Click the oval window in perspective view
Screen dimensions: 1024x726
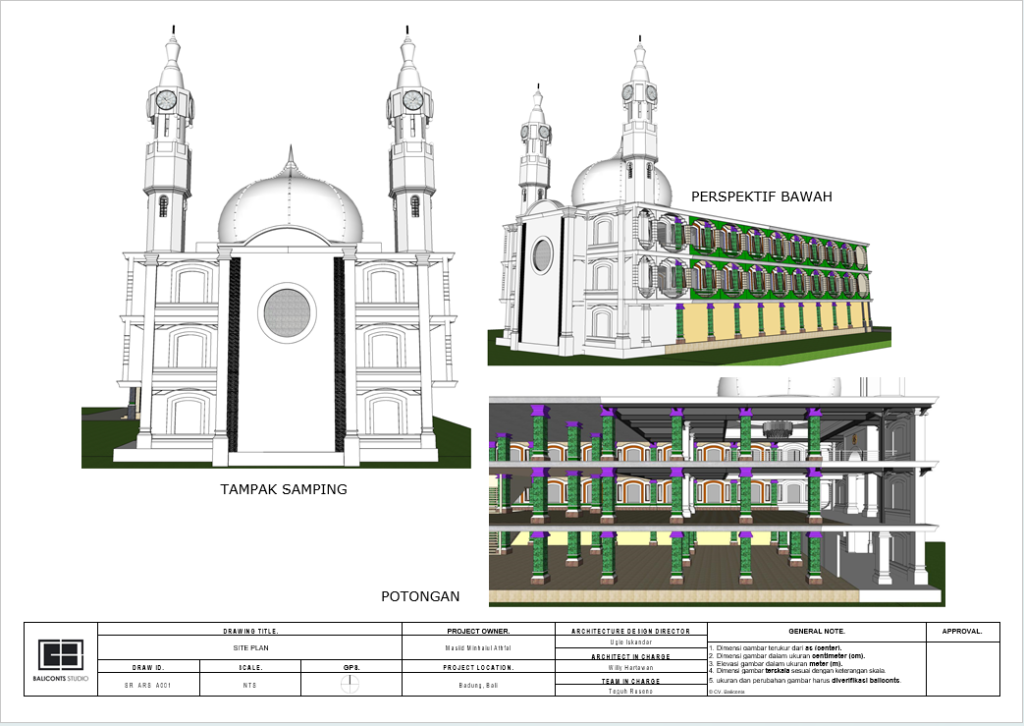coord(542,255)
